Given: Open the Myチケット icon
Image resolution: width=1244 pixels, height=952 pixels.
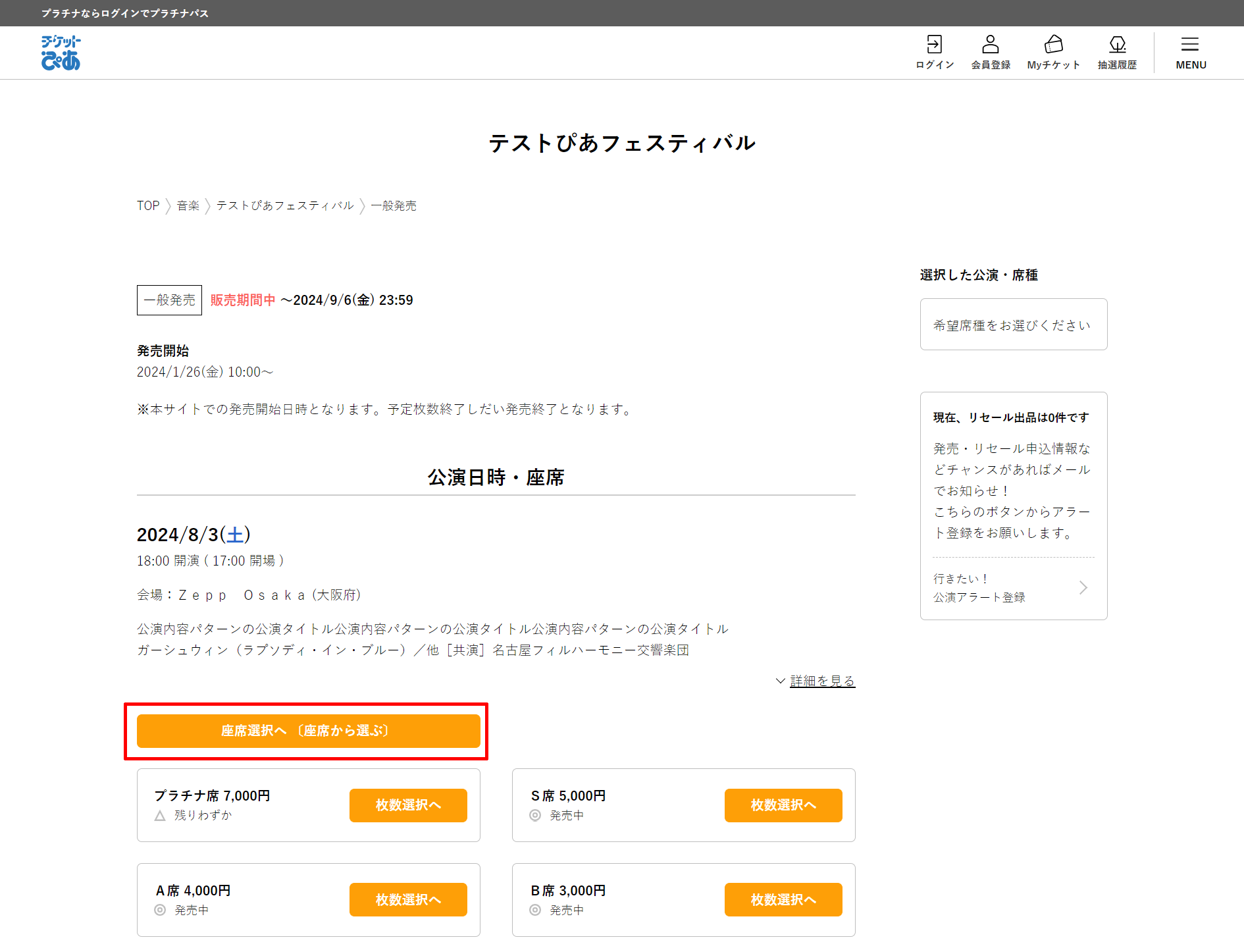Looking at the screenshot, I should 1053,53.
